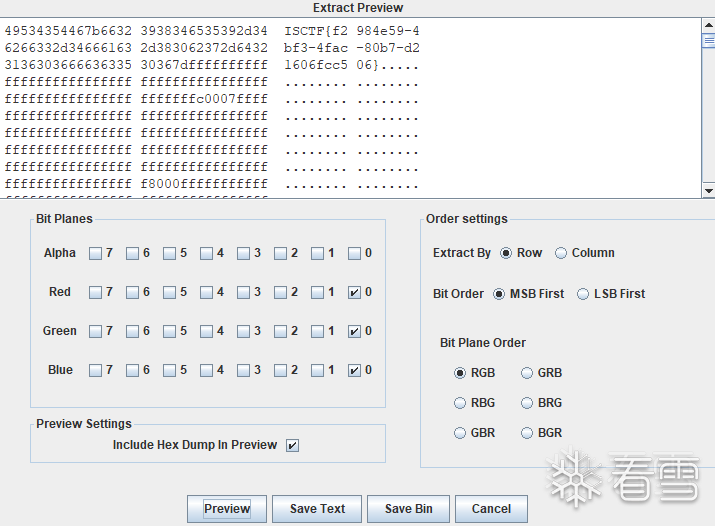Viewport: 715px width, 526px height.
Task: Tick the Green bit 1 checkbox
Action: [317, 331]
